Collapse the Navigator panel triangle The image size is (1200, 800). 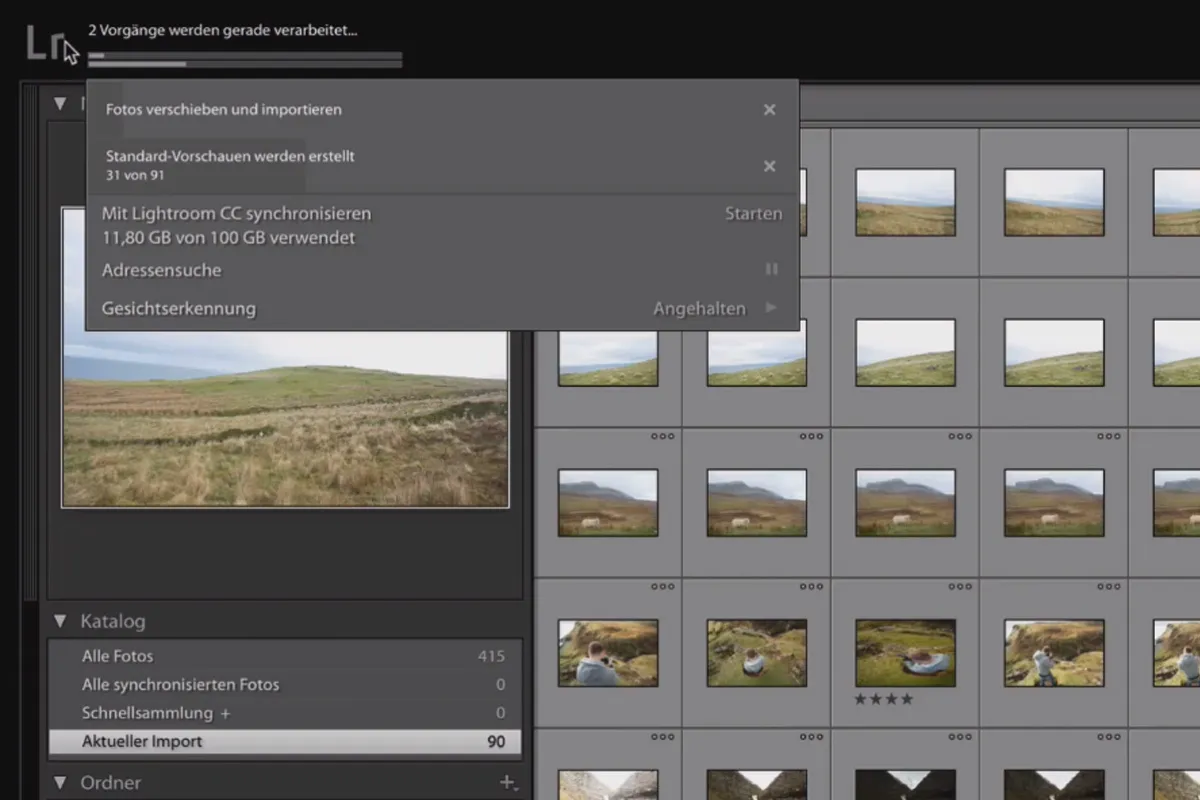coord(60,102)
